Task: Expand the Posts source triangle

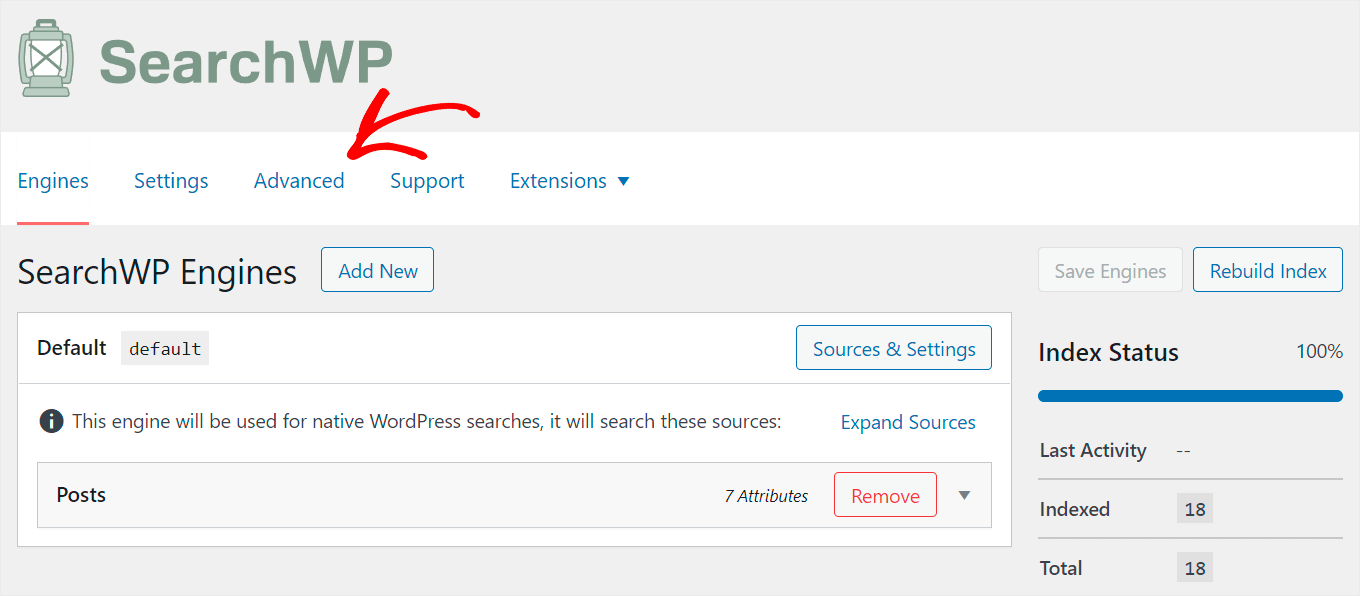Action: coord(964,495)
